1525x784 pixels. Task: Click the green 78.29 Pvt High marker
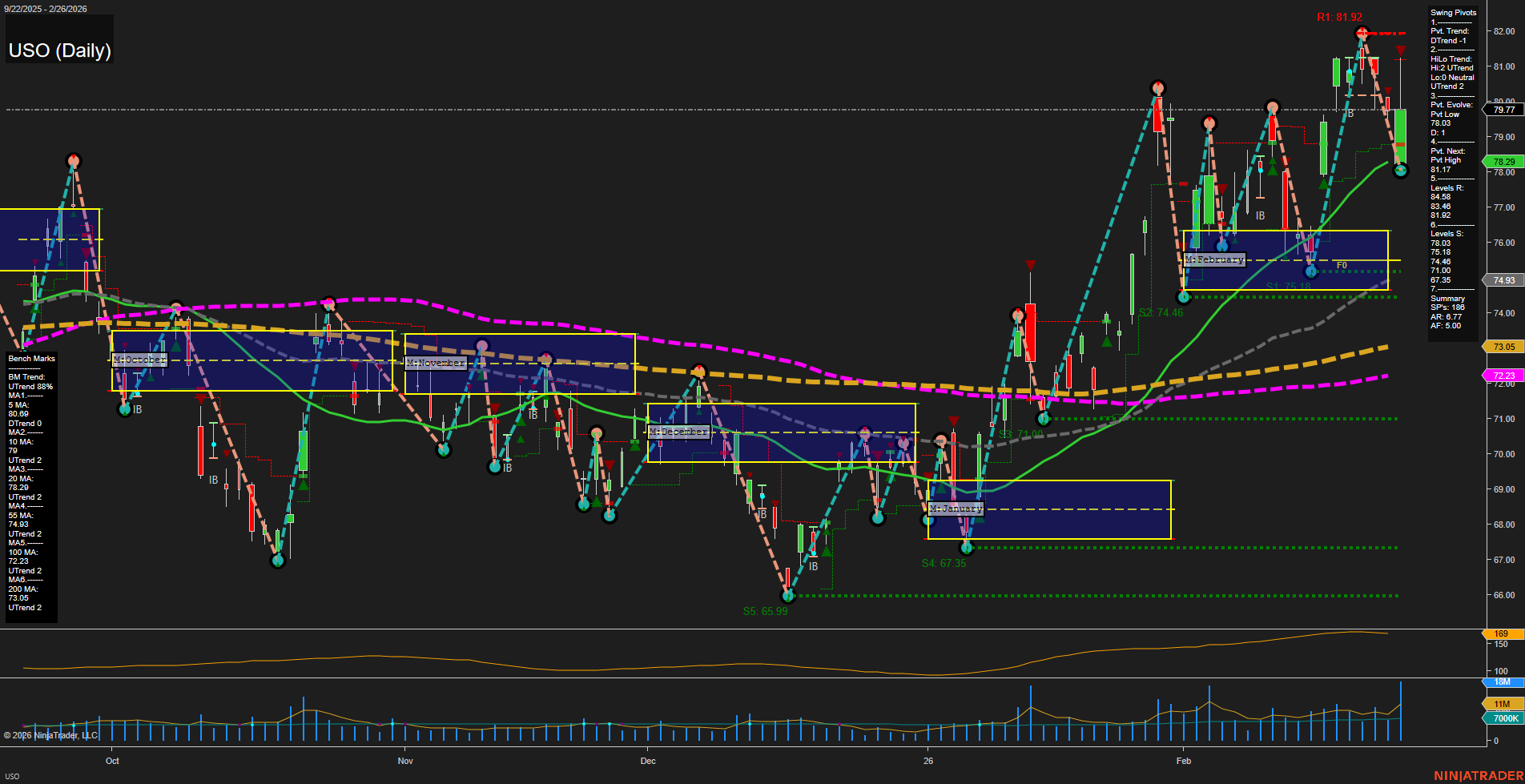tap(1503, 160)
